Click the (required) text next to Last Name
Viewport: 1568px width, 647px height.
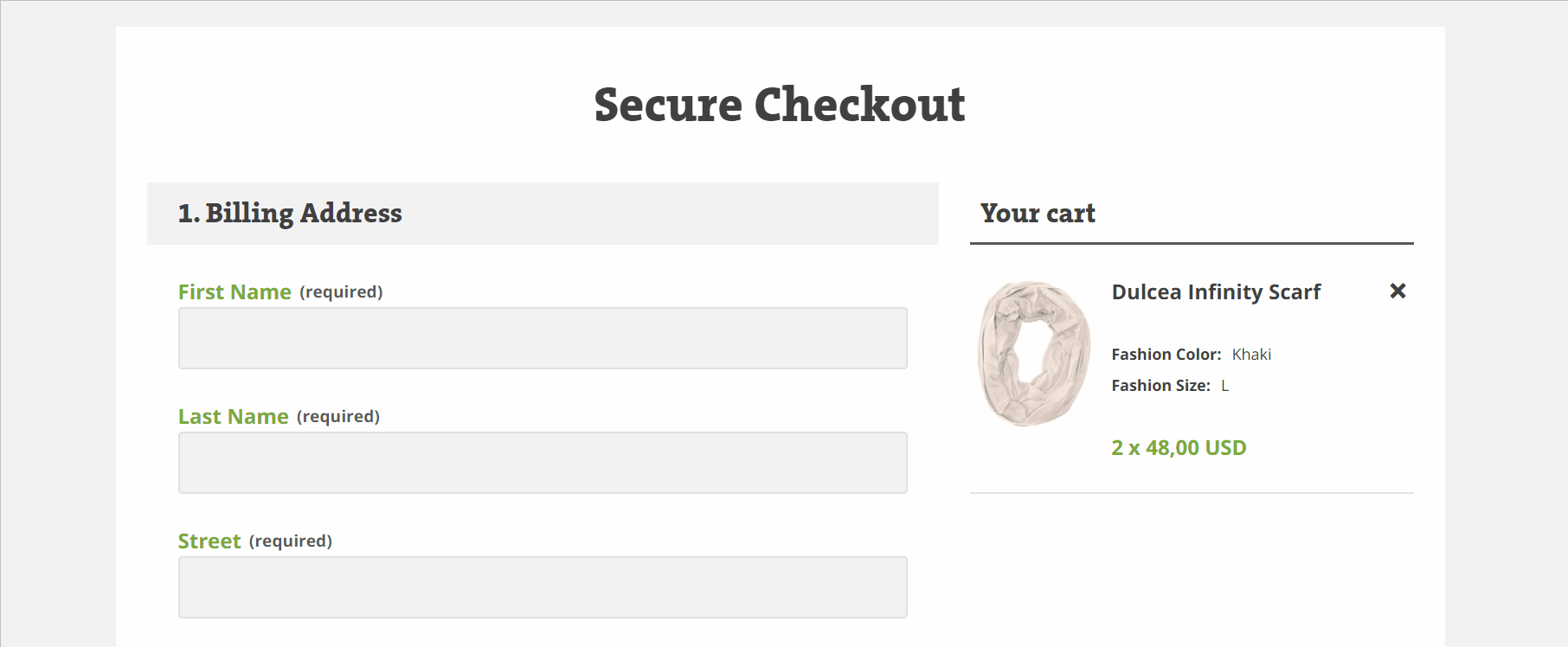pos(338,416)
